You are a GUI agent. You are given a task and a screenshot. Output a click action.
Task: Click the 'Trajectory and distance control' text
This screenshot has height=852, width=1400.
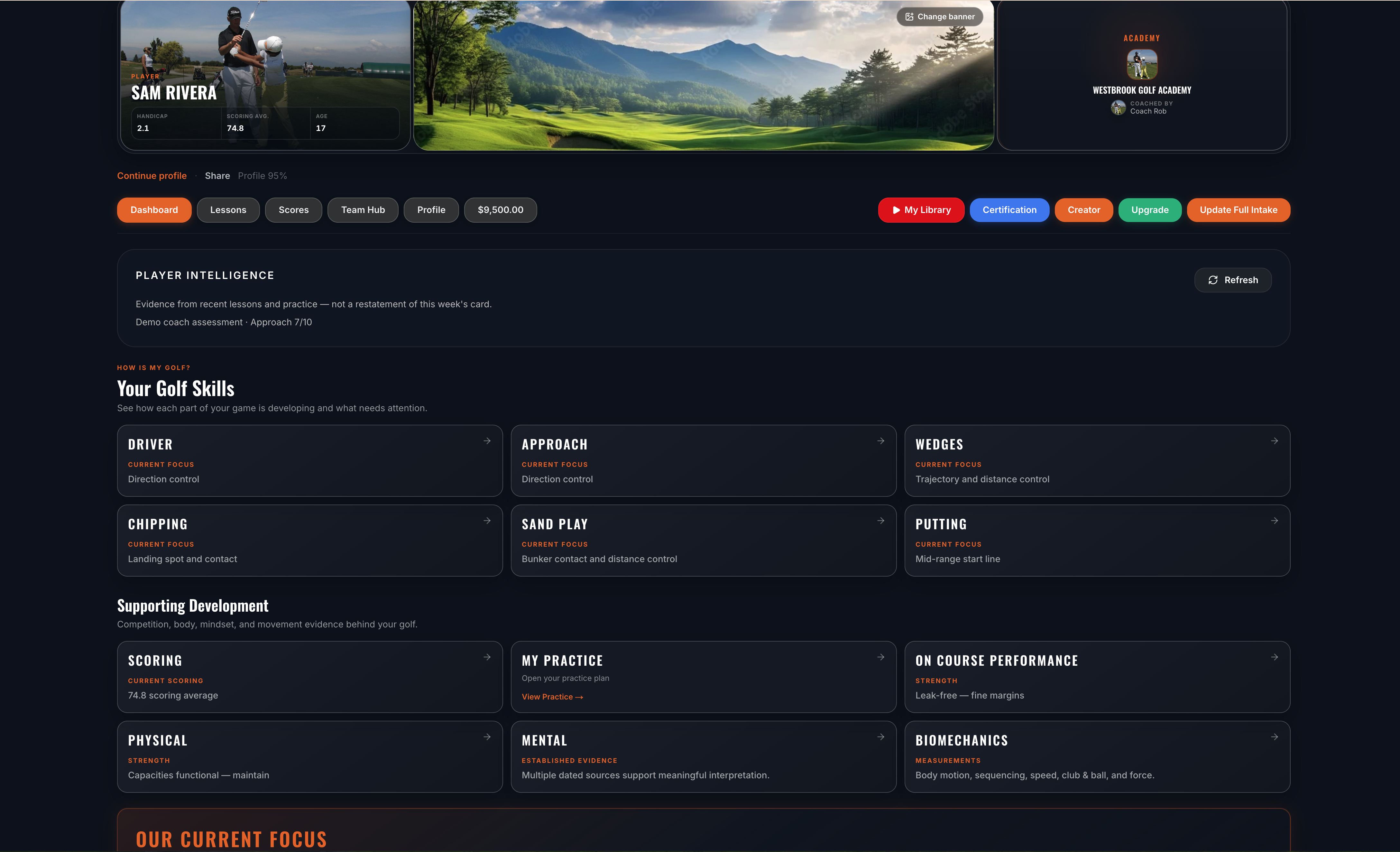(982, 479)
